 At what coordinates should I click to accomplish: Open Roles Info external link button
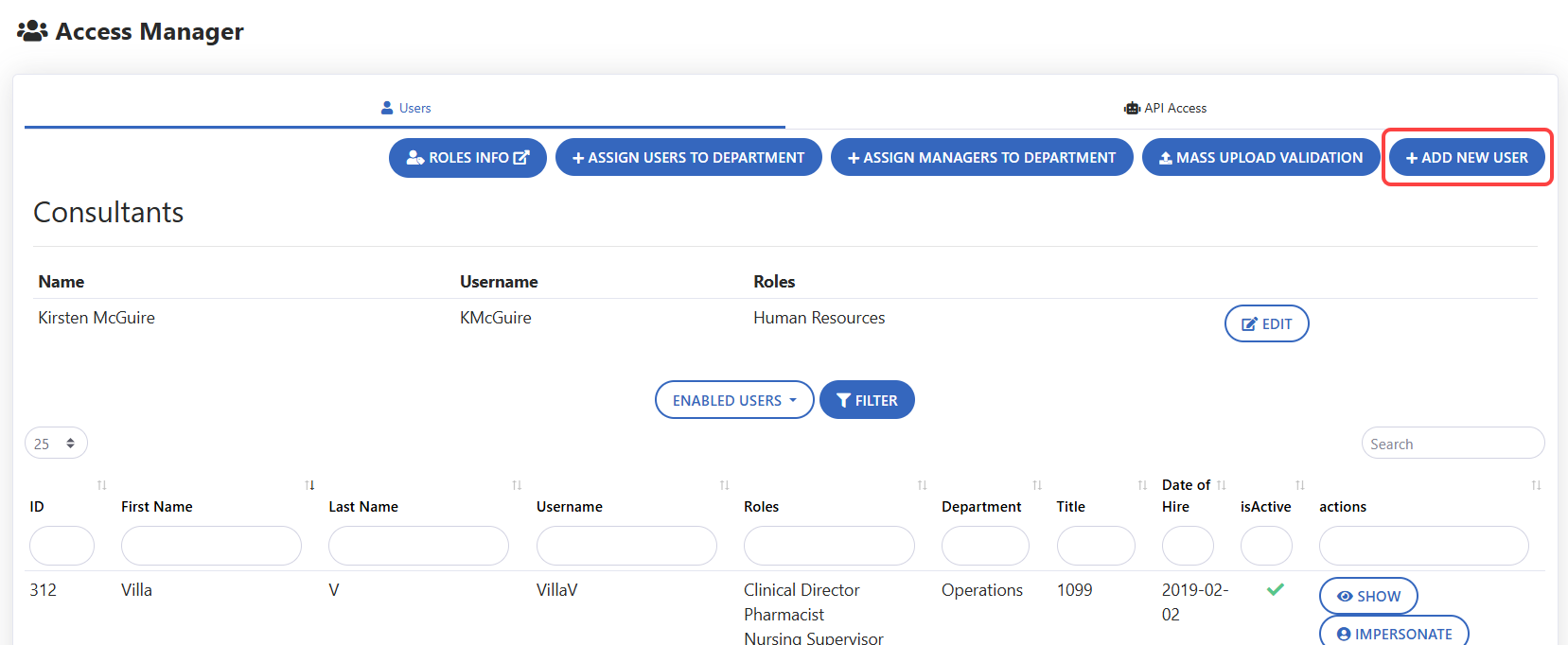click(467, 158)
